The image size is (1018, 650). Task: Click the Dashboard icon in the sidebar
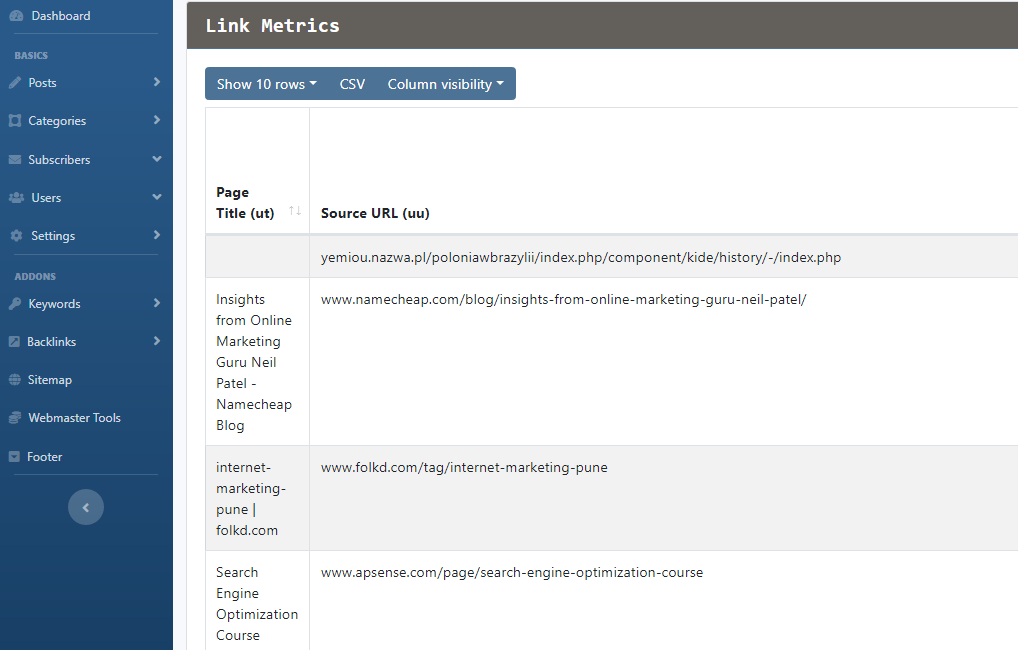tap(18, 15)
